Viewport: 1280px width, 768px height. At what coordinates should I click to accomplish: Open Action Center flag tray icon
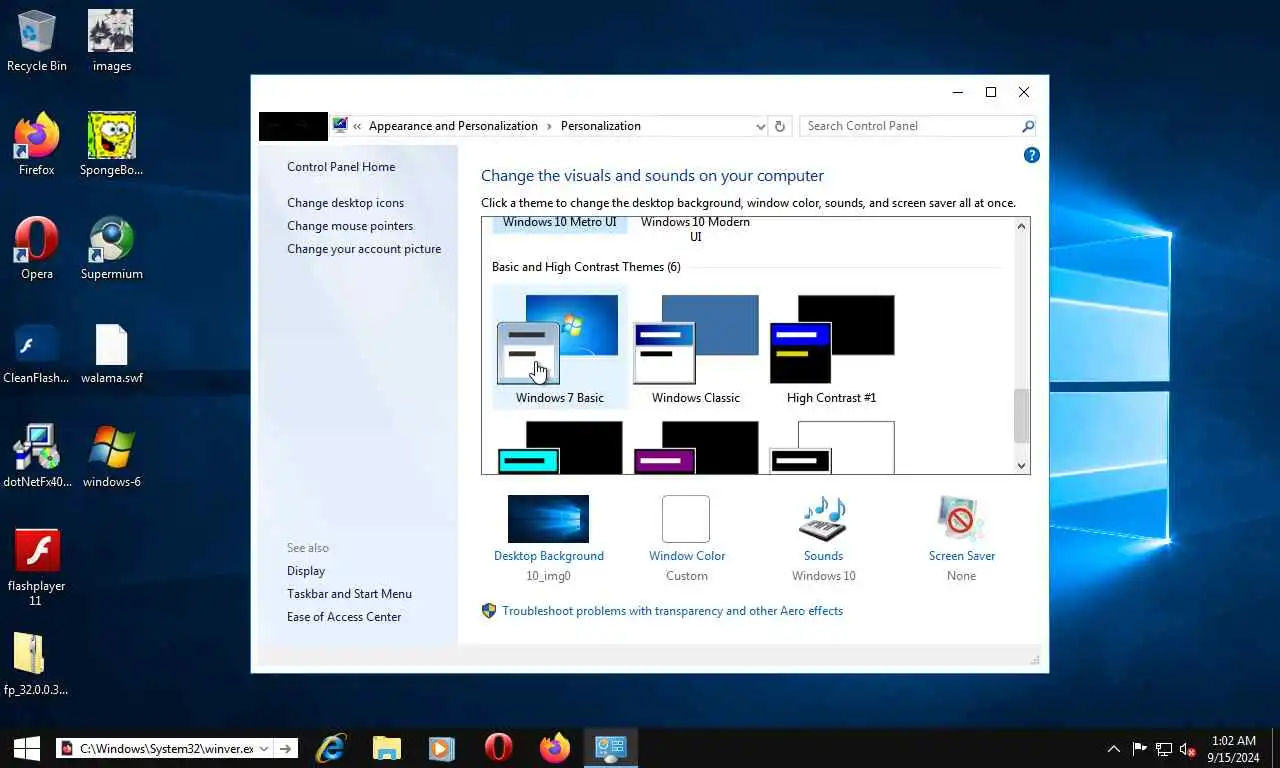pyautogui.click(x=1139, y=749)
